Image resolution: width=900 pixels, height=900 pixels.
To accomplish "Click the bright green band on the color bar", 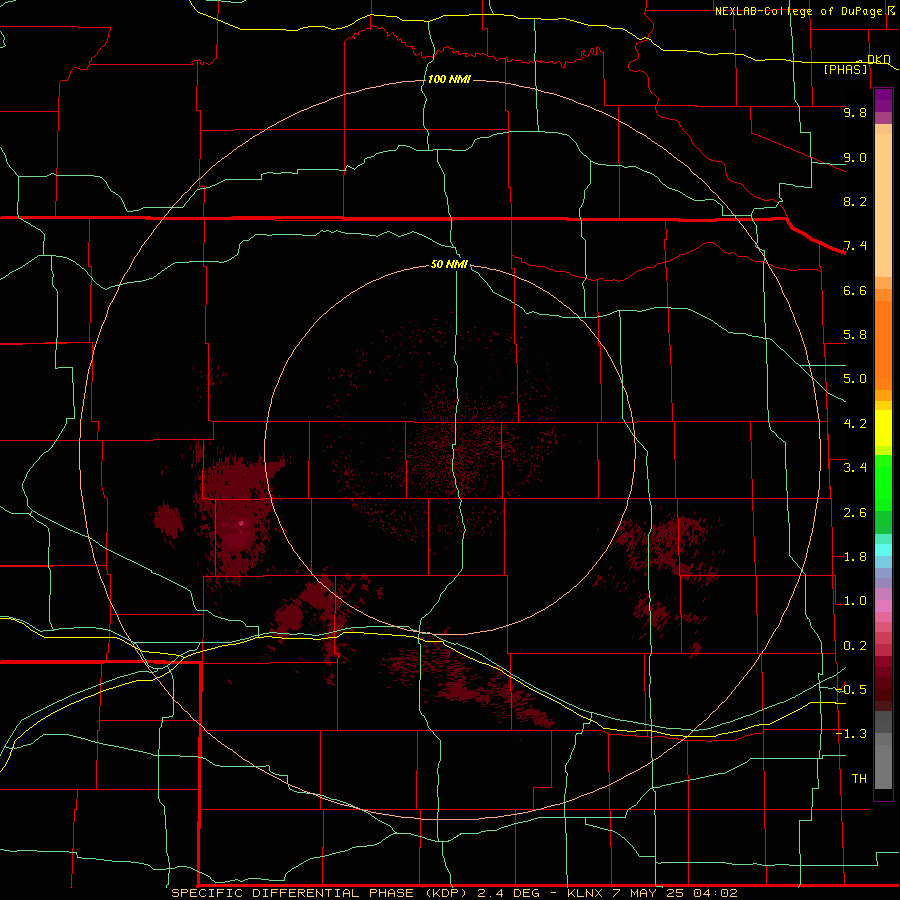I will (x=883, y=483).
